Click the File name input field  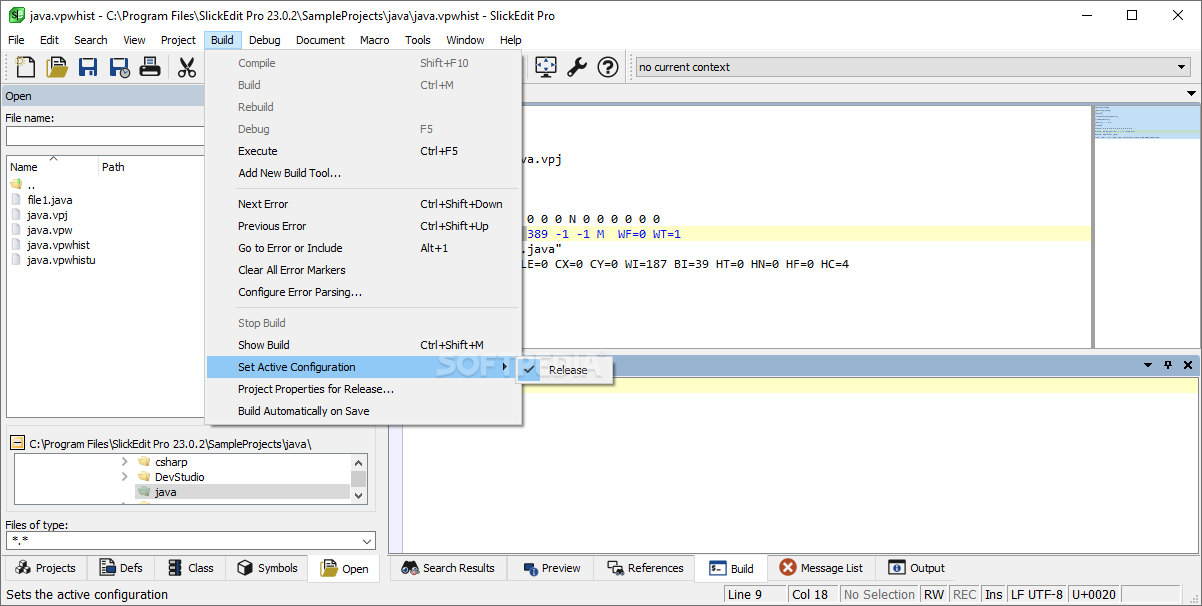(x=105, y=136)
